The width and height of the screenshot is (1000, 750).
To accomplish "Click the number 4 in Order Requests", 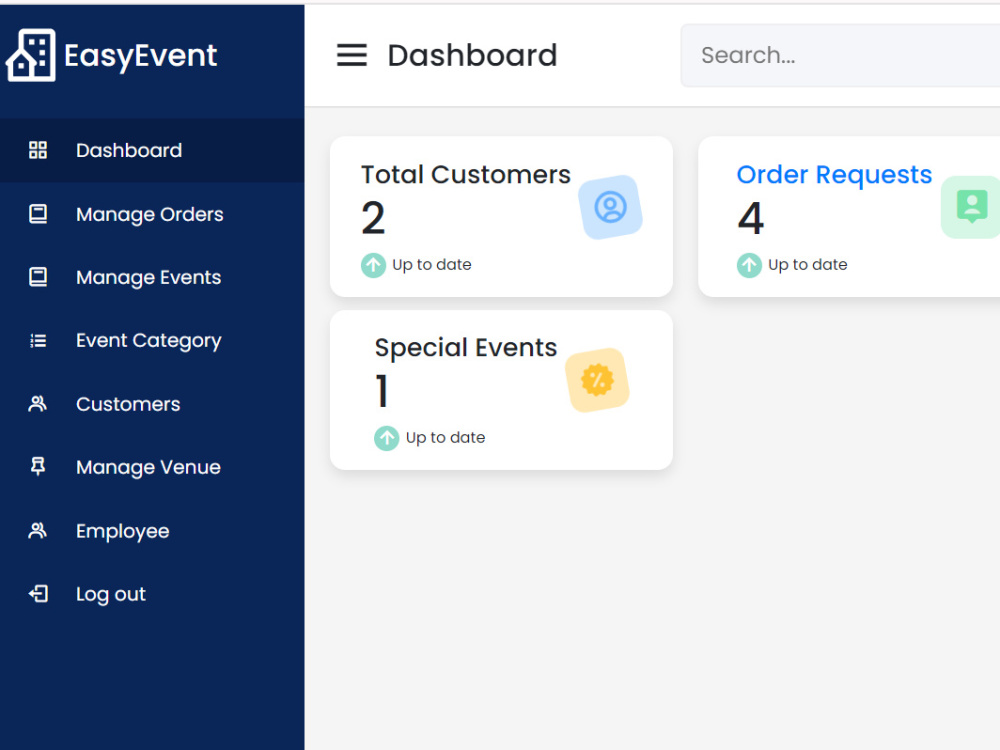I will coord(751,218).
